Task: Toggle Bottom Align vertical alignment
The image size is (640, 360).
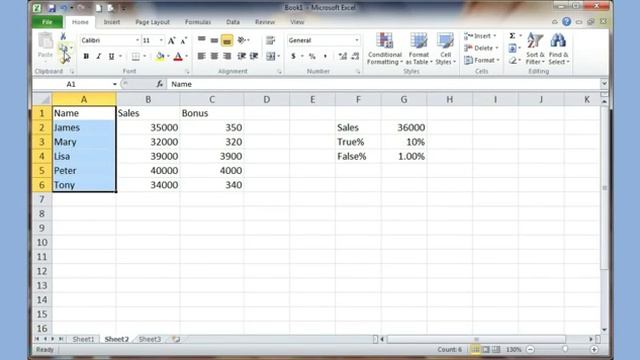Action: 227,40
